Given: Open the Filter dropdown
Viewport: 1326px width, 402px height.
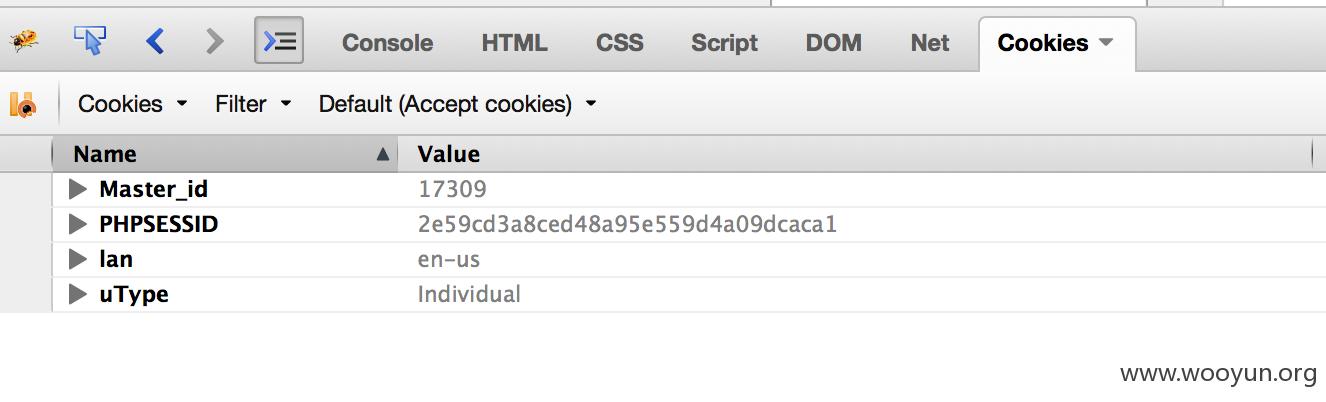Looking at the screenshot, I should (x=253, y=104).
